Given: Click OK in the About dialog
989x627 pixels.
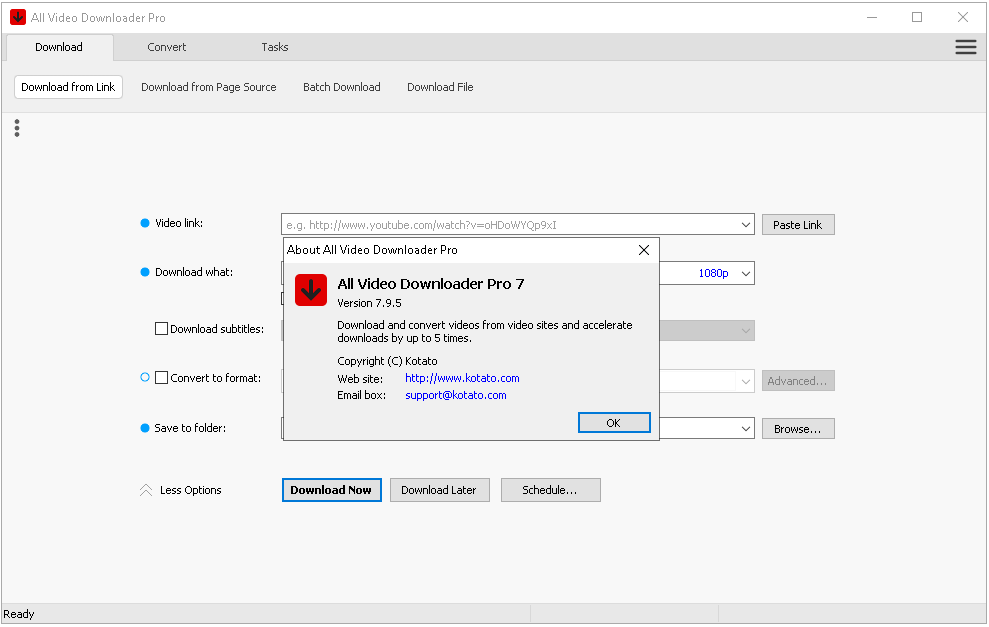Looking at the screenshot, I should coord(614,423).
